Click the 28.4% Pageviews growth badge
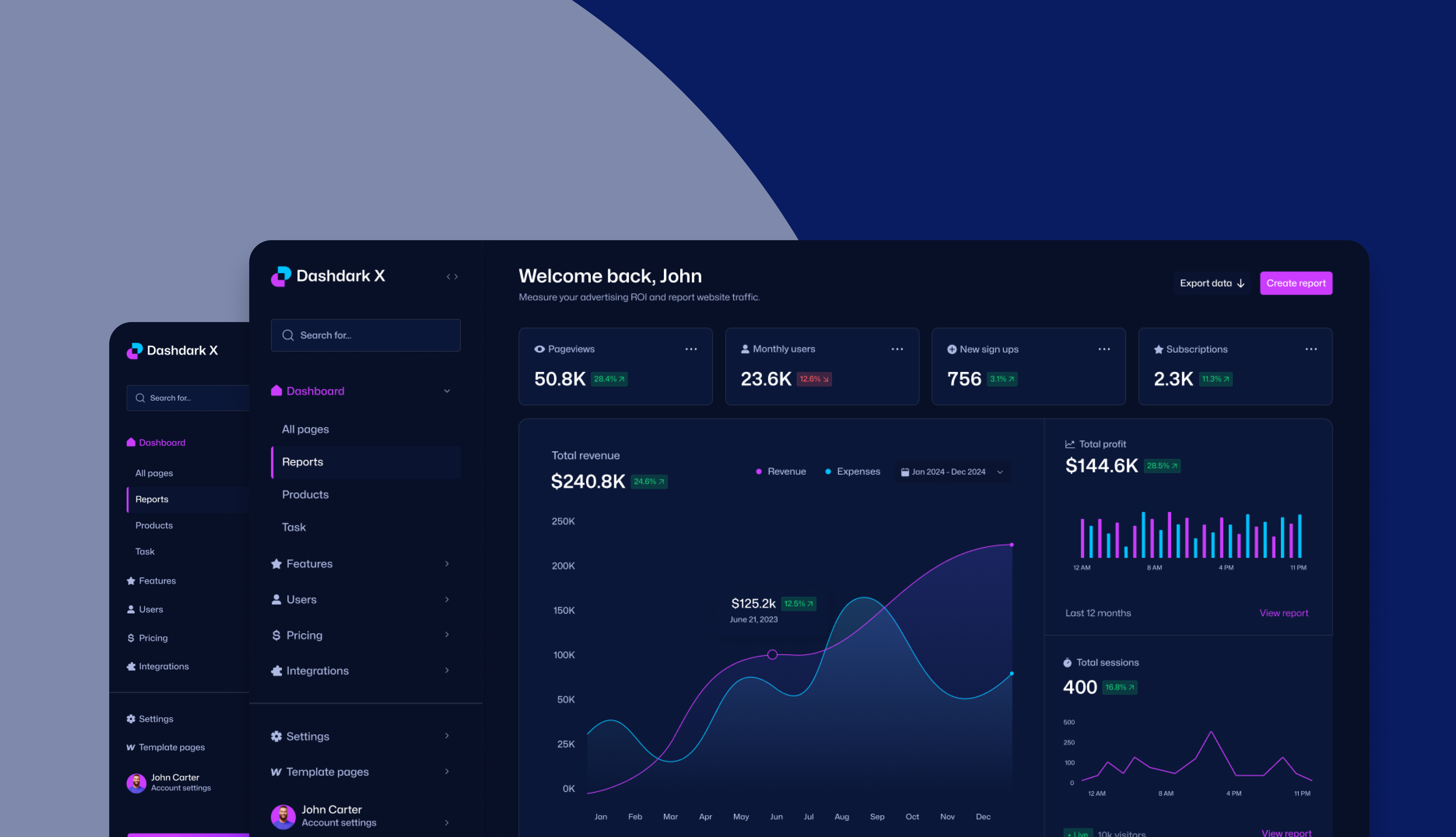The image size is (1456, 837). pyautogui.click(x=609, y=379)
